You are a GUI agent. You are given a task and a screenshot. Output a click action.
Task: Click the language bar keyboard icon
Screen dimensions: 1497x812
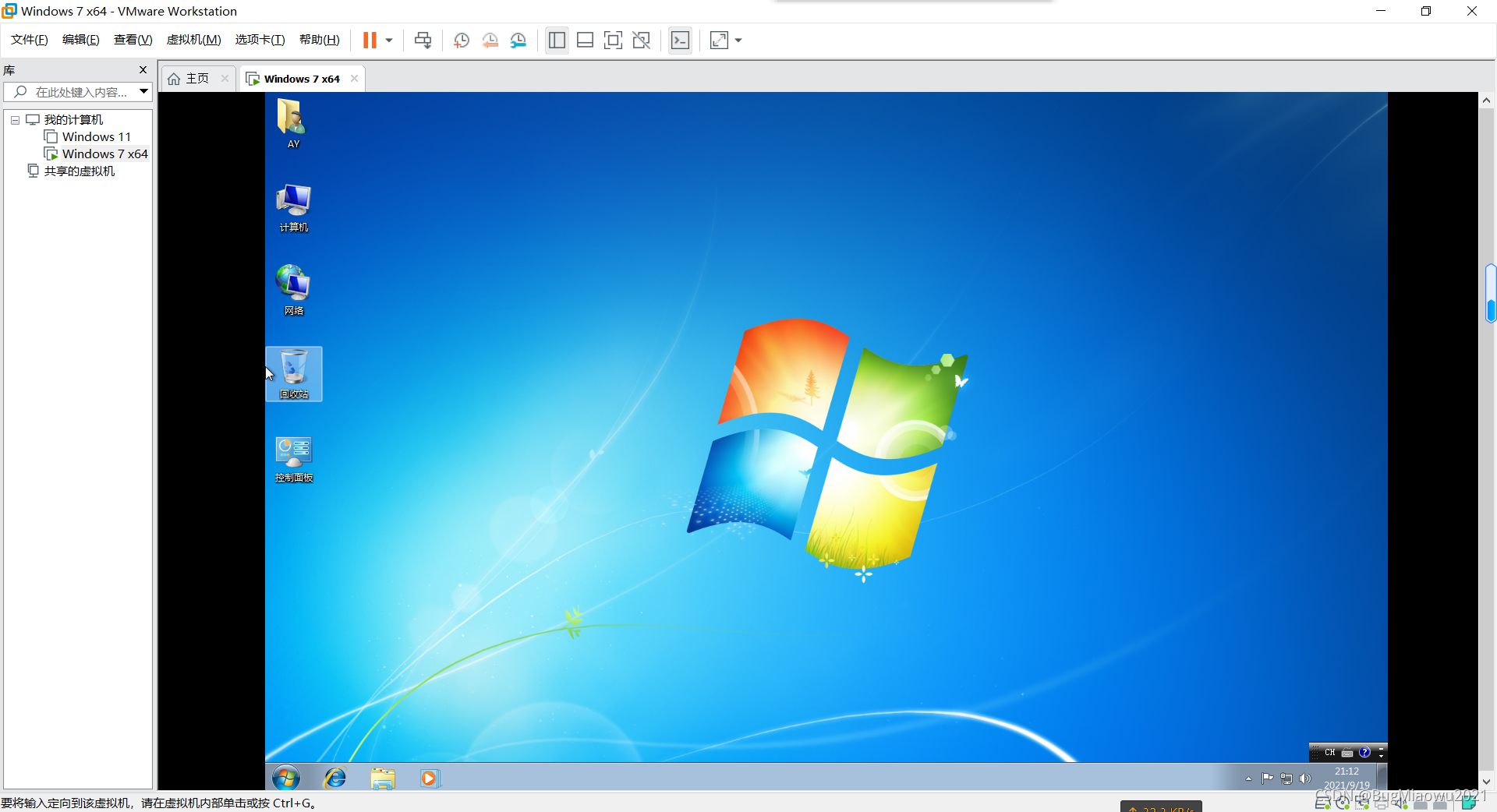(x=1347, y=753)
